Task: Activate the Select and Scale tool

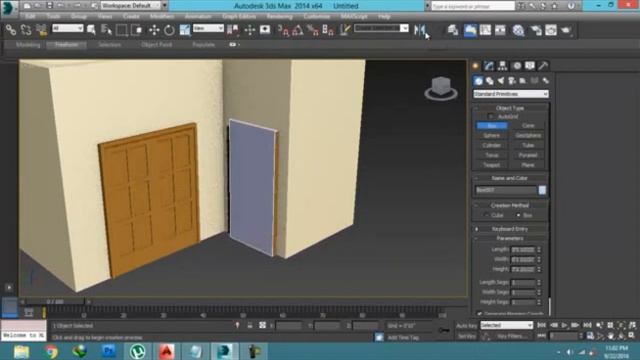Action: pyautogui.click(x=184, y=29)
